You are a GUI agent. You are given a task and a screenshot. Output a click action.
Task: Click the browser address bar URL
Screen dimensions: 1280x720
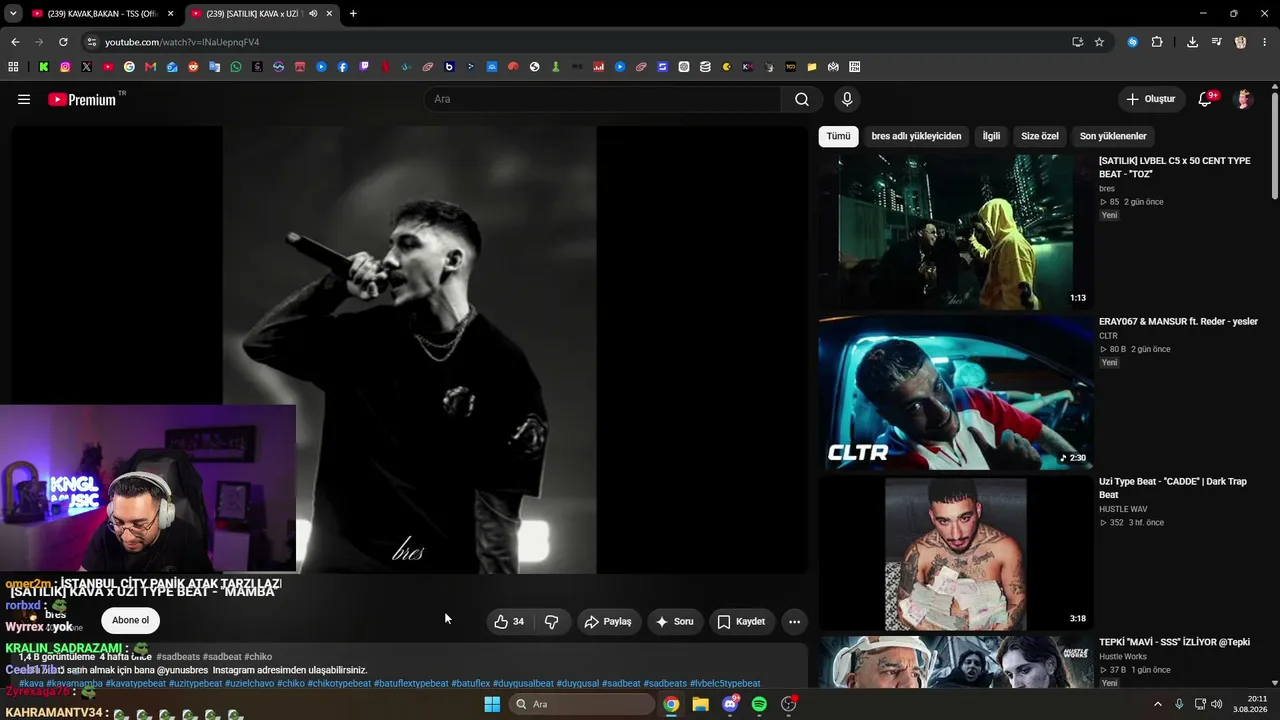(182, 42)
